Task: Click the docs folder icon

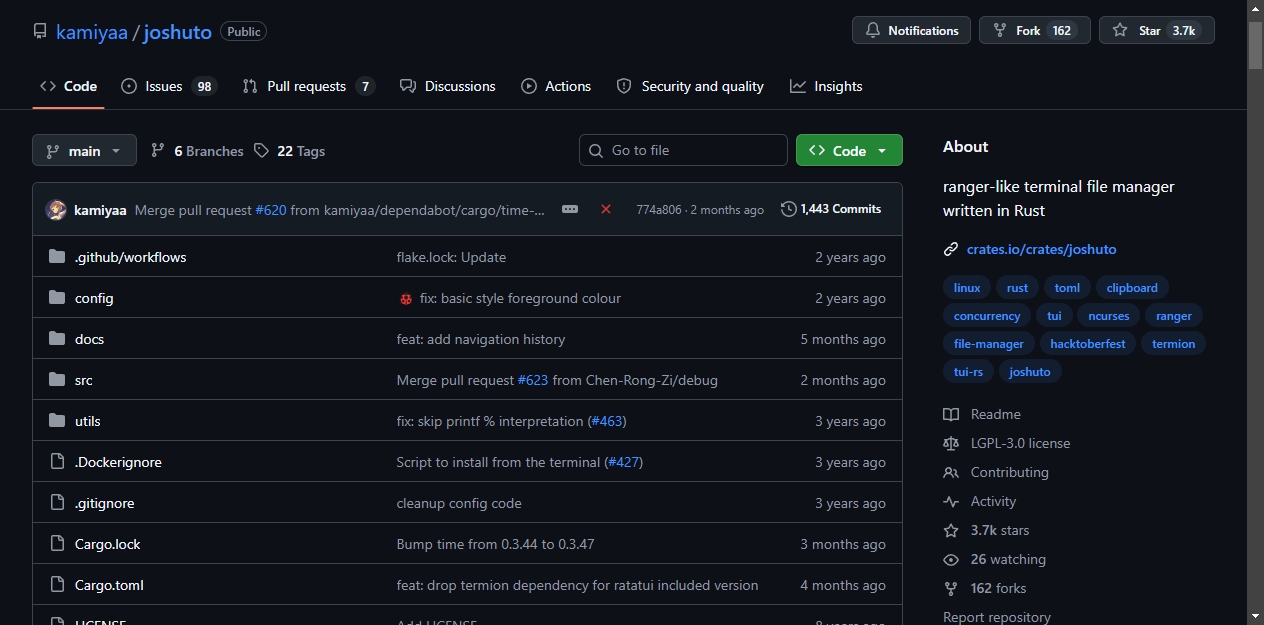Action: (x=57, y=339)
